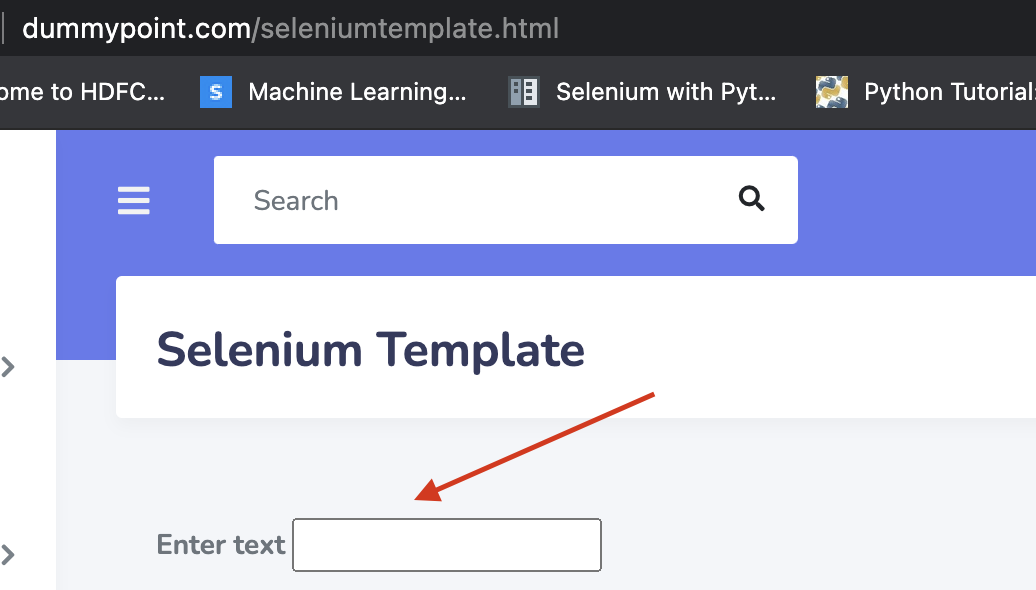Screen dimensions: 1036x590
Task: Focus the Search input box
Action: [x=480, y=200]
